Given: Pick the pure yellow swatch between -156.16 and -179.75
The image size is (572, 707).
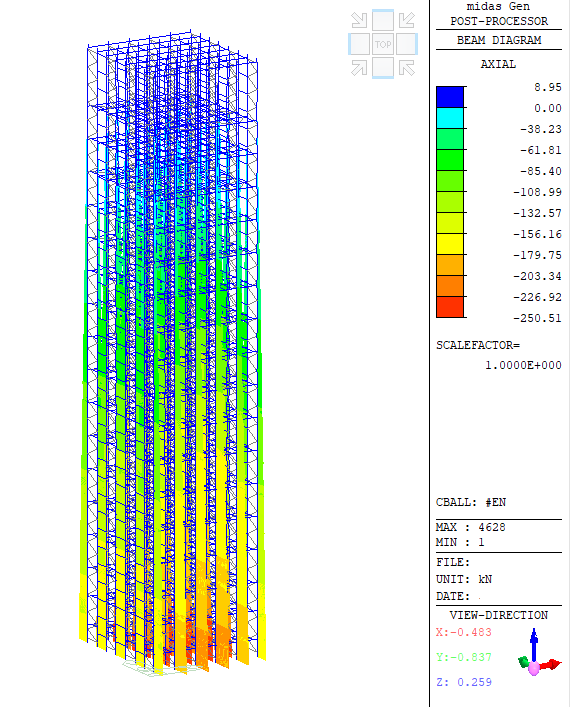Looking at the screenshot, I should pyautogui.click(x=450, y=244).
